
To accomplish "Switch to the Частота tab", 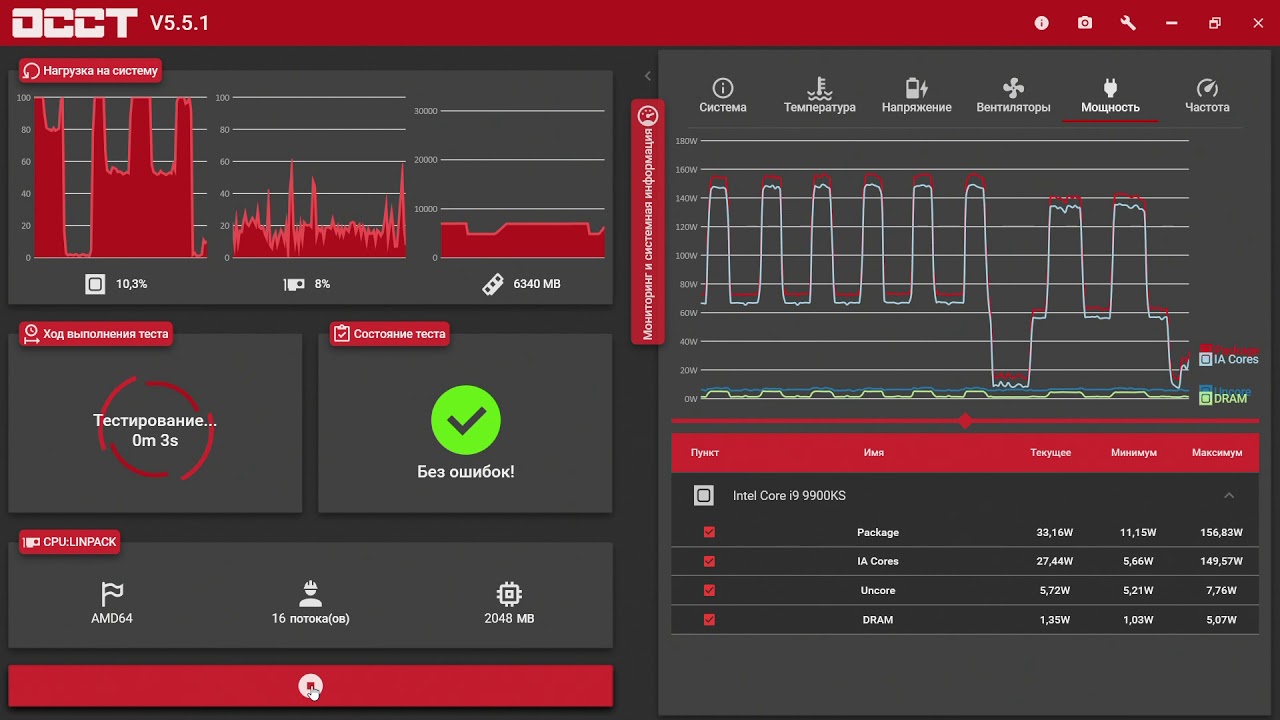I will [x=1207, y=96].
